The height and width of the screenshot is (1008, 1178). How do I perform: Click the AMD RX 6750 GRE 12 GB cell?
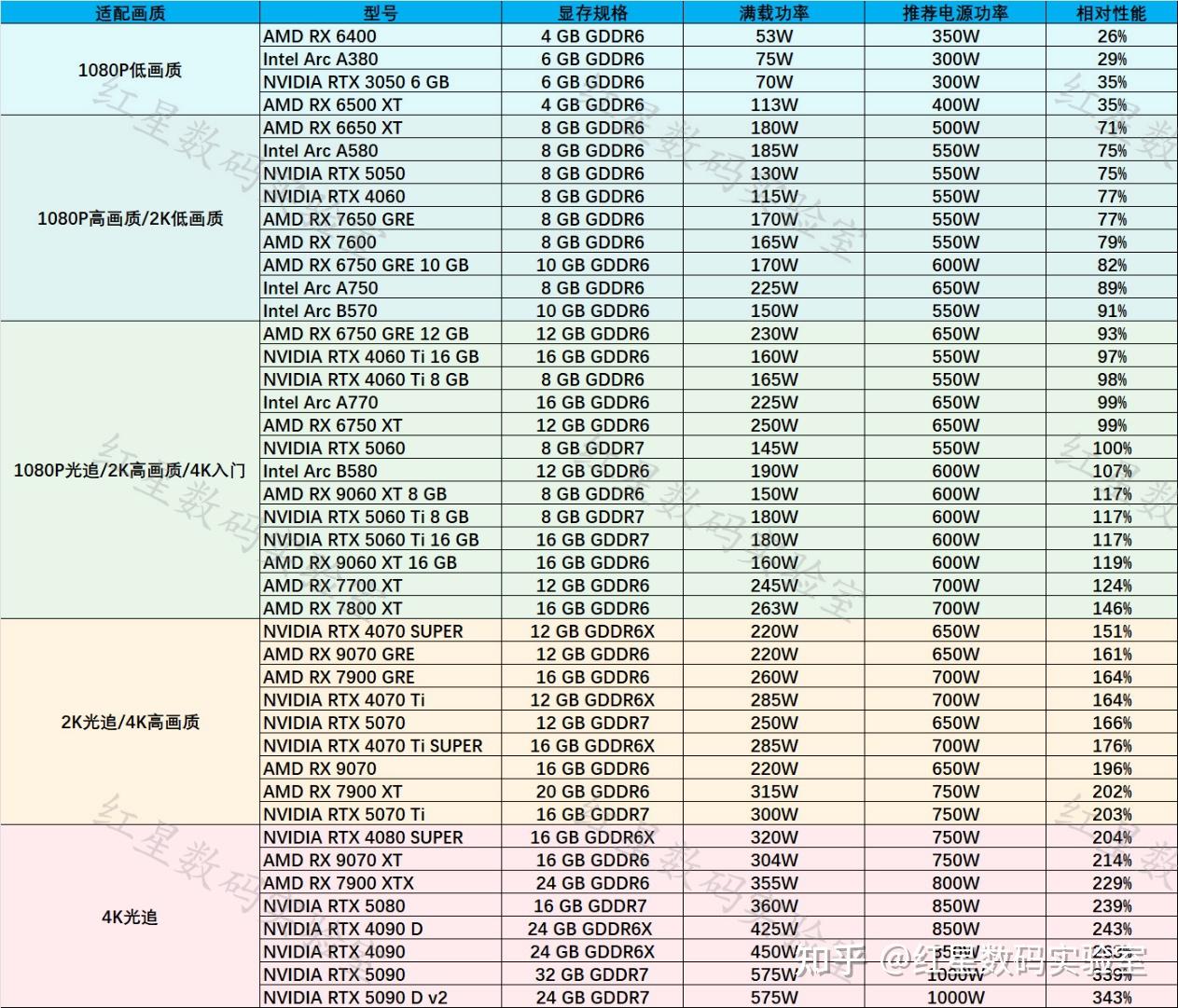coord(381,334)
